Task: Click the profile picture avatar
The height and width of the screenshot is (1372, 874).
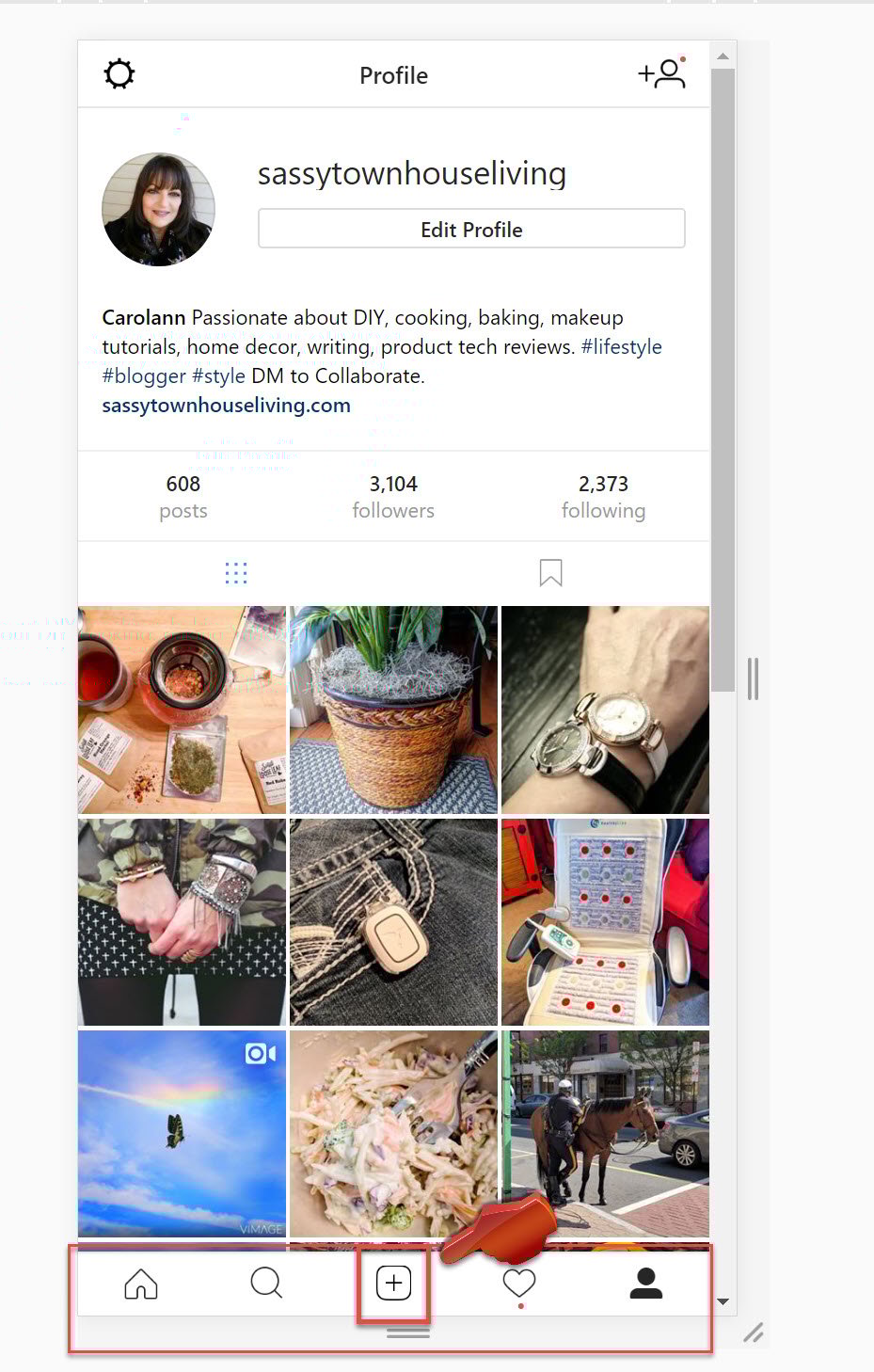Action: point(158,209)
